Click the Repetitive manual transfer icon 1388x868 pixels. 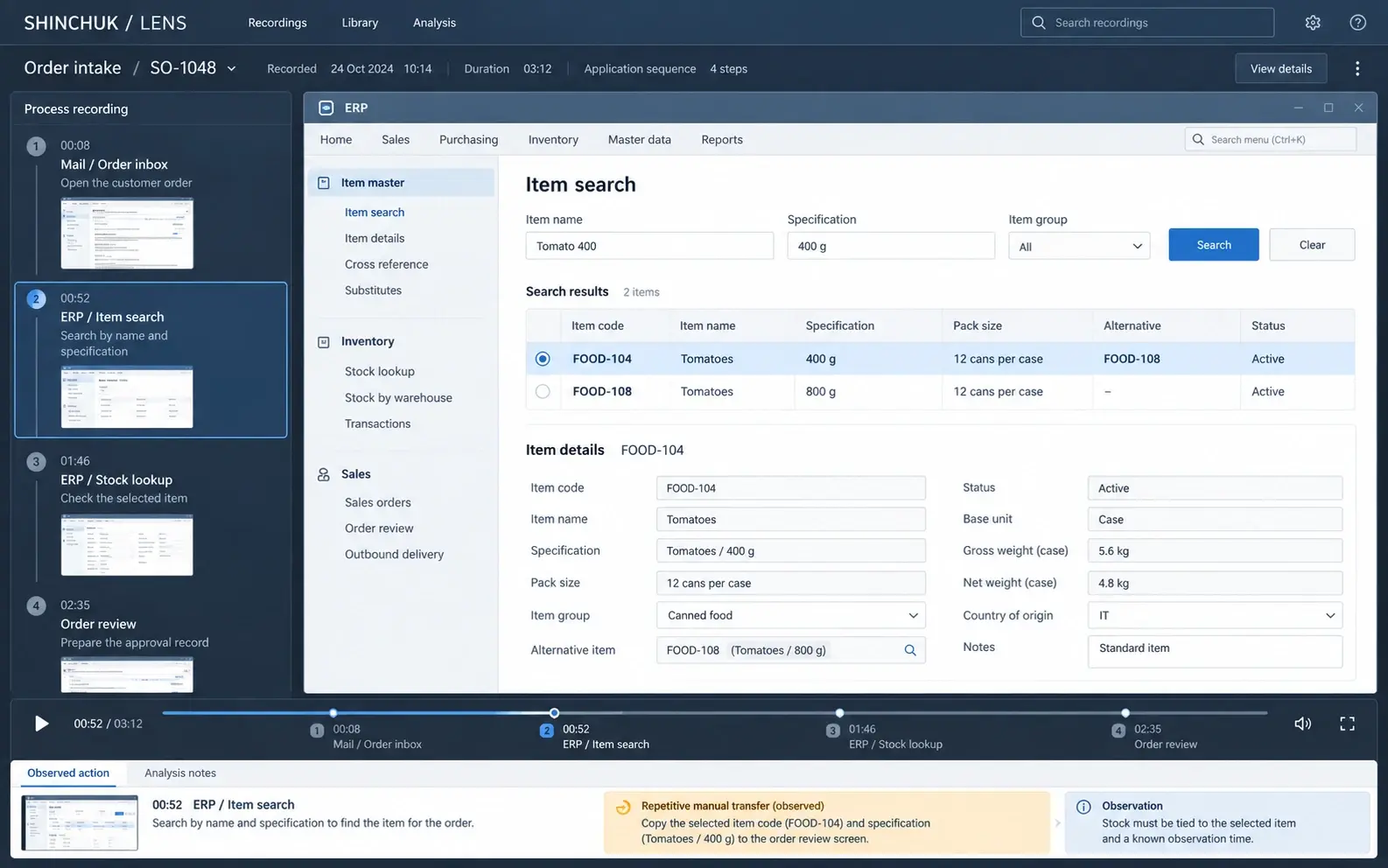[x=623, y=808]
